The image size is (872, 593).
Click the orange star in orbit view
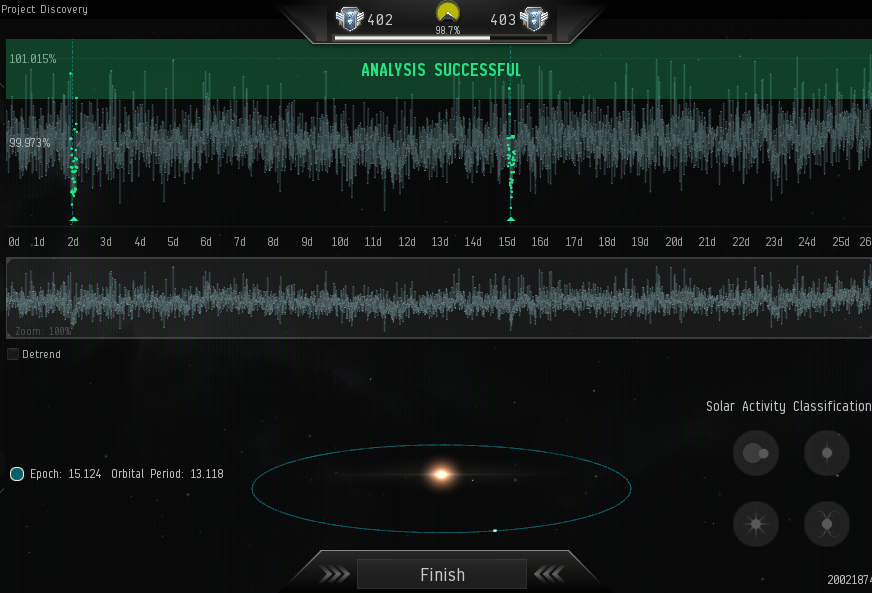(x=440, y=474)
